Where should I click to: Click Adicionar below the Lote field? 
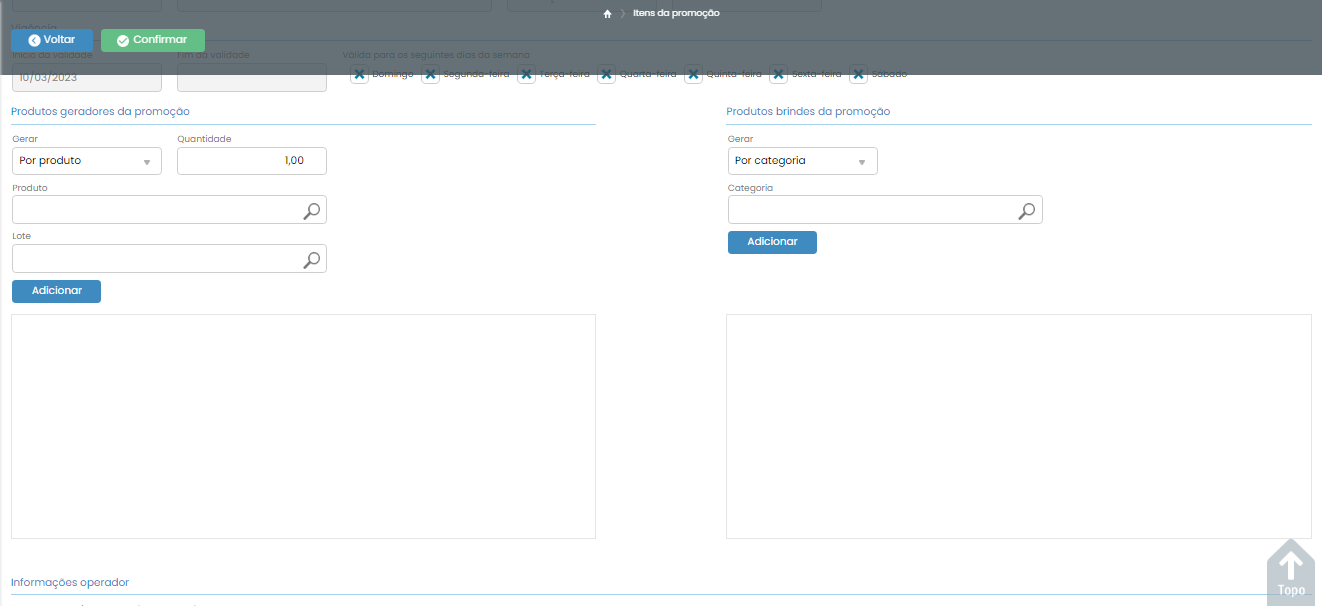[56, 291]
